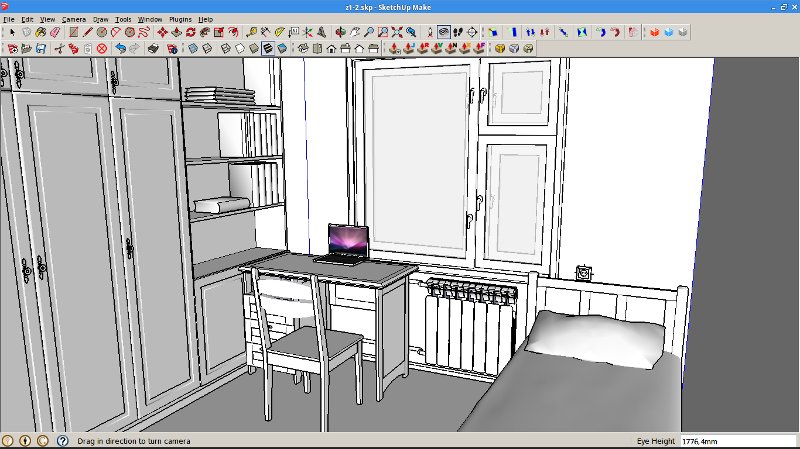
Task: Activate the Orbit camera tool
Action: click(340, 32)
